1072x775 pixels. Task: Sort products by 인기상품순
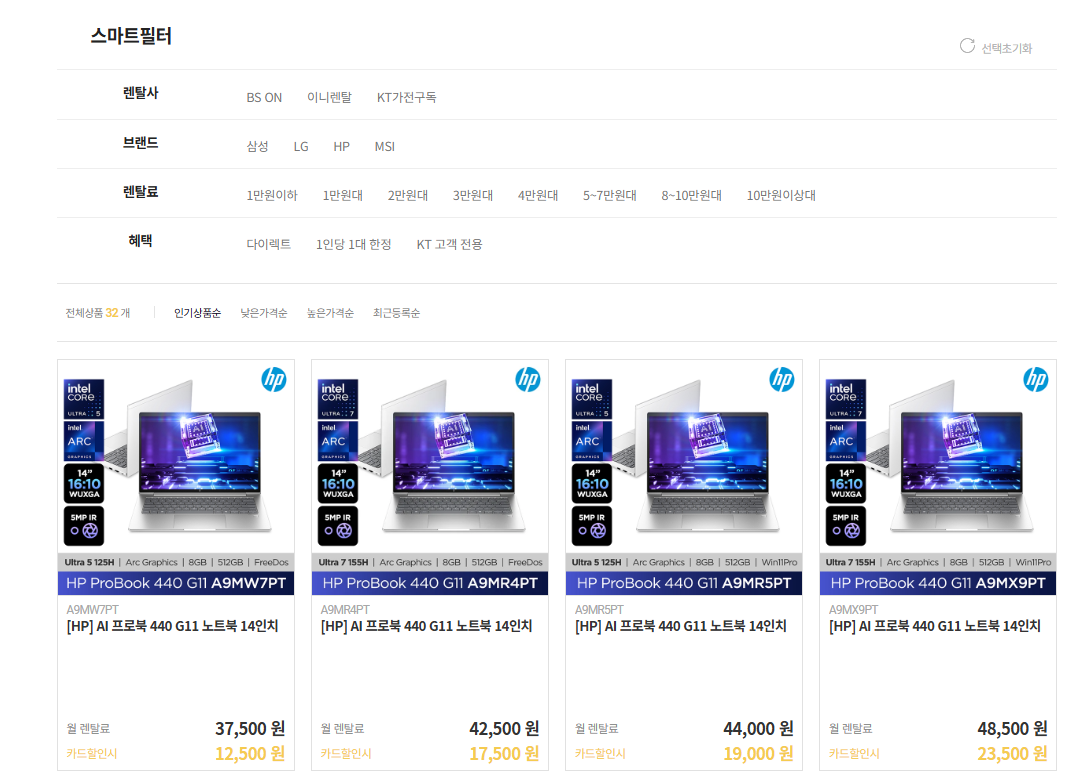tap(197, 313)
